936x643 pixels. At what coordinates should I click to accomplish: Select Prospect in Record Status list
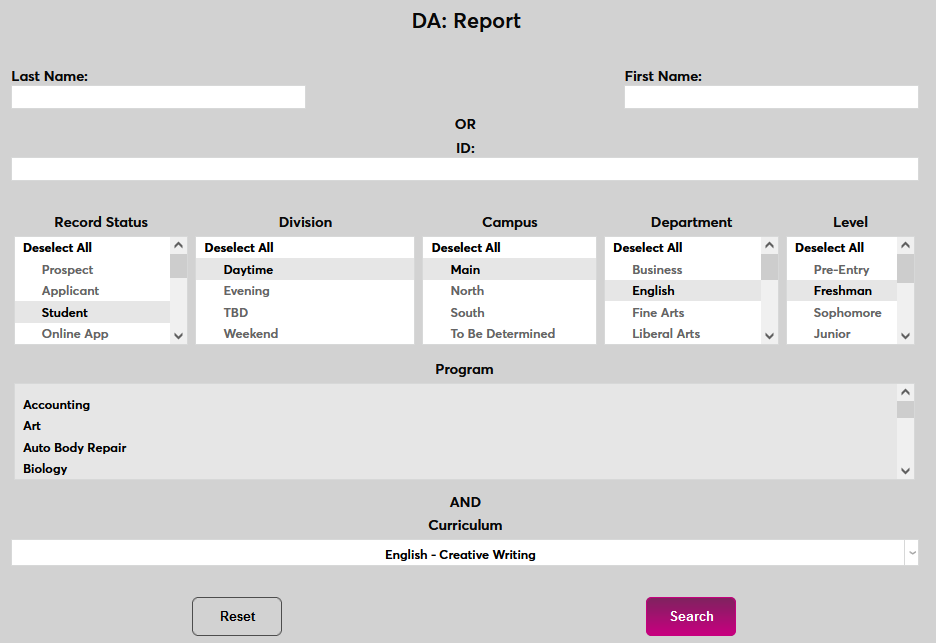67,270
